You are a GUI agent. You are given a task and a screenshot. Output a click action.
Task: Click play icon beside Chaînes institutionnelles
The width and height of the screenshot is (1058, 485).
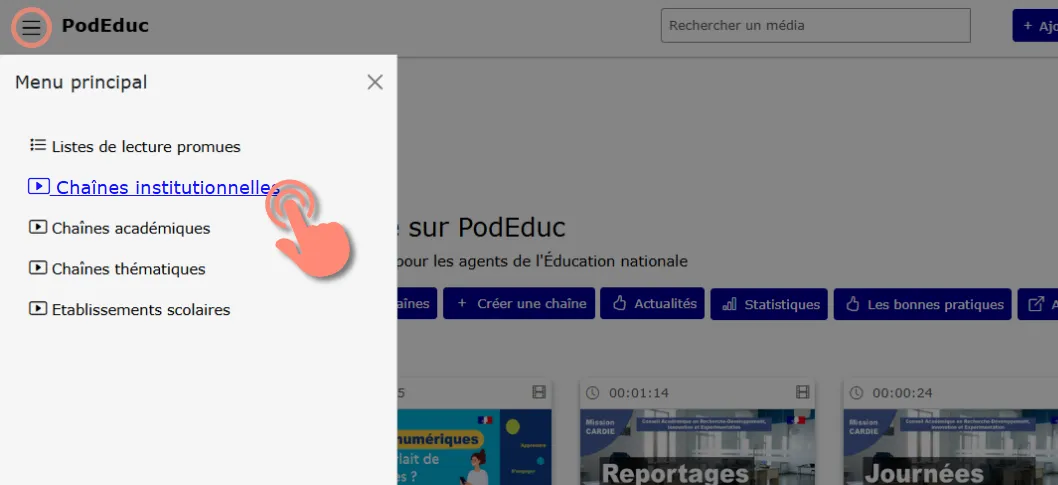click(x=38, y=186)
